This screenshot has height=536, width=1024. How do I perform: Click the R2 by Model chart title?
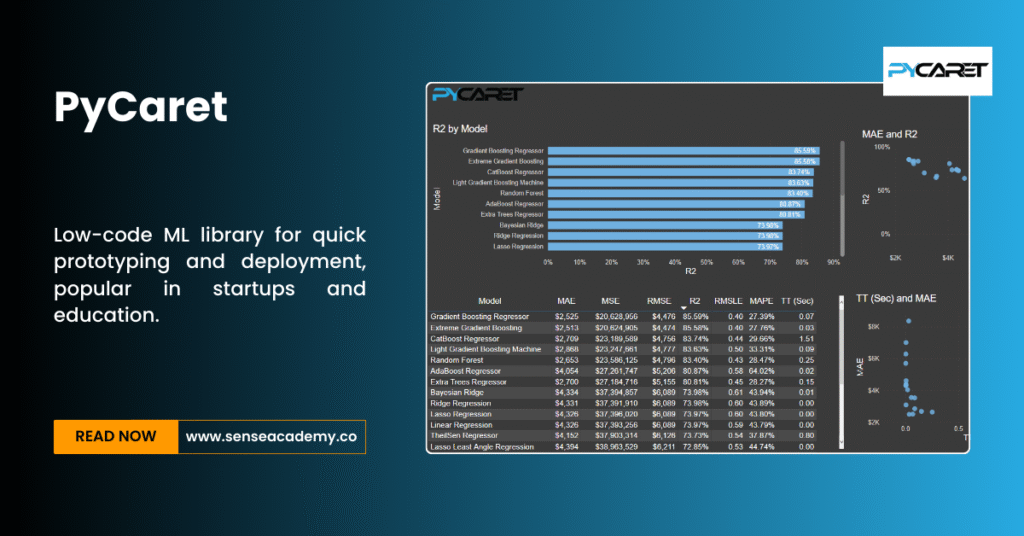pyautogui.click(x=459, y=129)
